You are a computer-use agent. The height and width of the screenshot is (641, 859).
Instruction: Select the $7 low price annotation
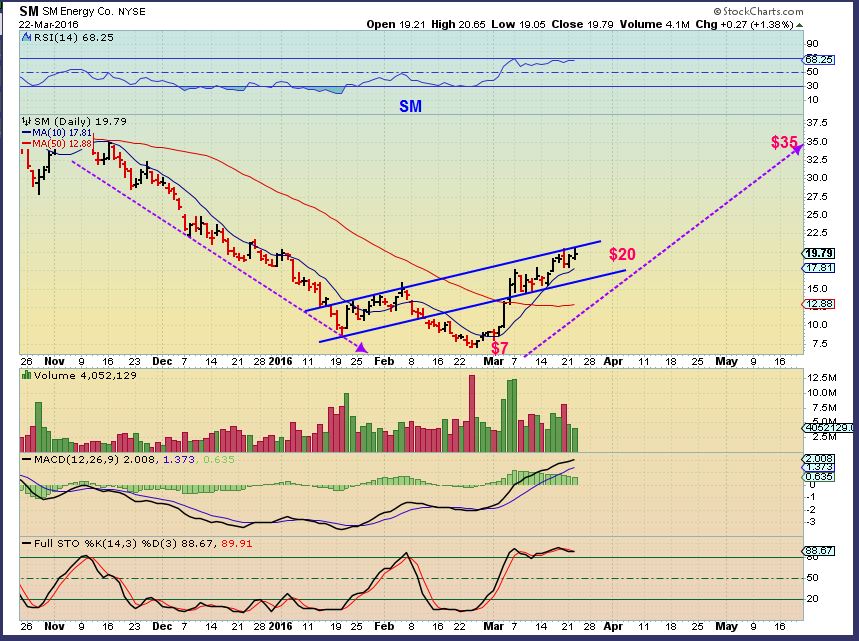pyautogui.click(x=500, y=346)
